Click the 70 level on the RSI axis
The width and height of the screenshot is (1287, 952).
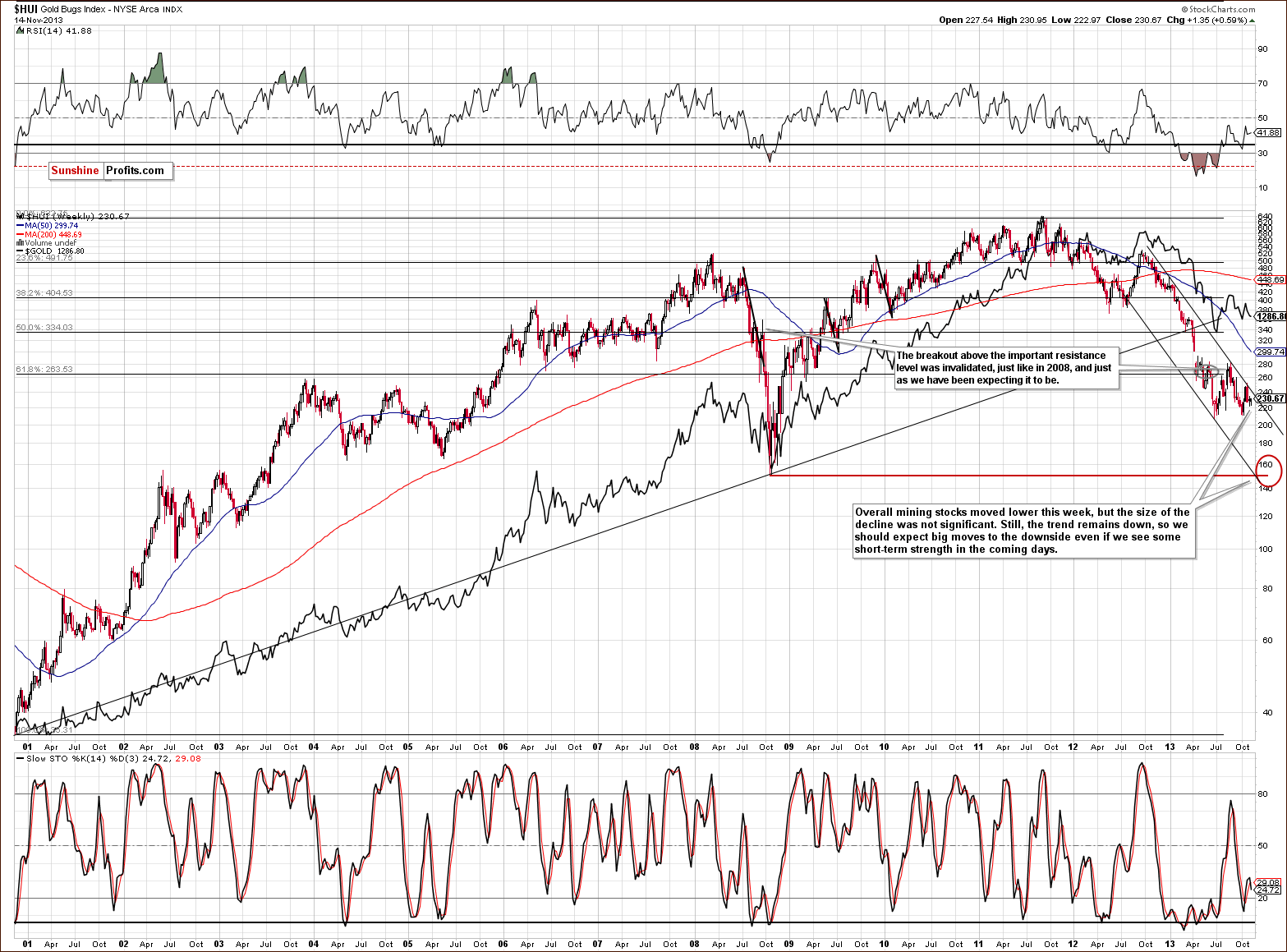tap(1262, 83)
